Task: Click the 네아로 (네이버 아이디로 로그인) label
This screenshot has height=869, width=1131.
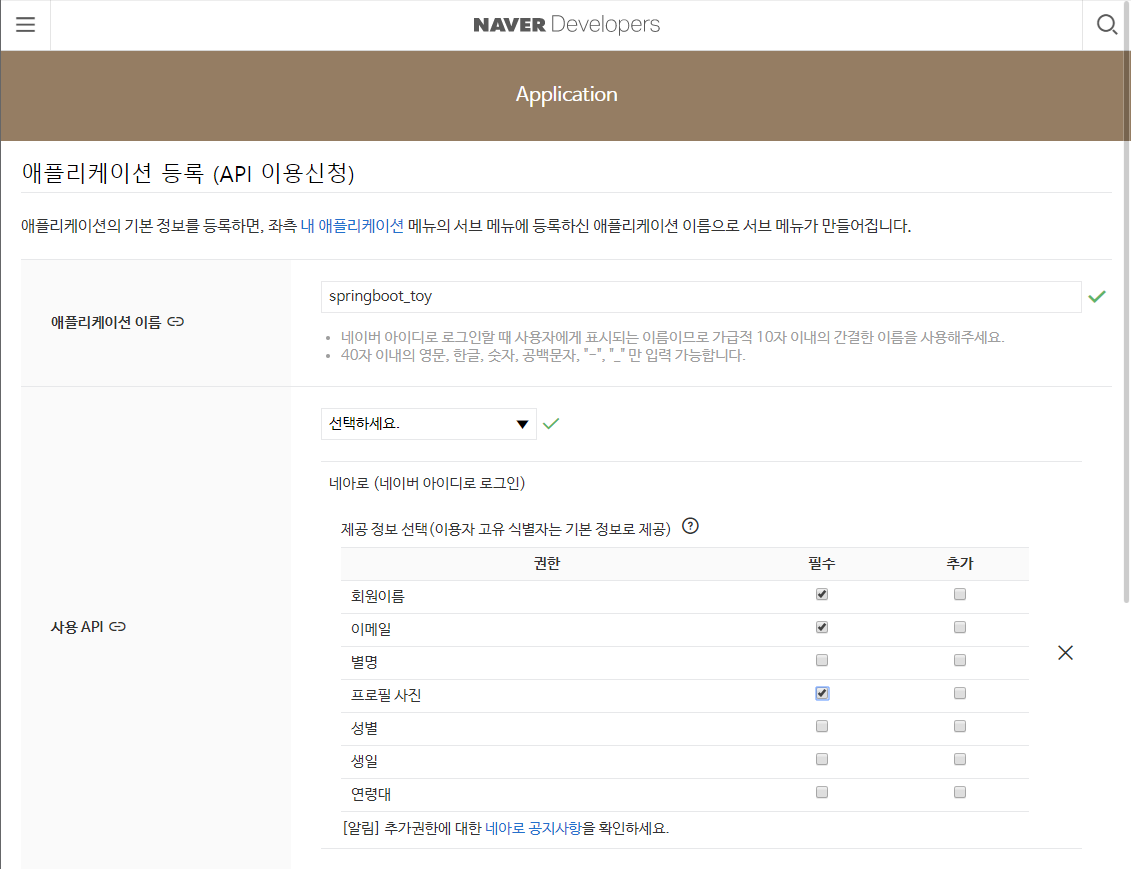Action: click(x=427, y=483)
